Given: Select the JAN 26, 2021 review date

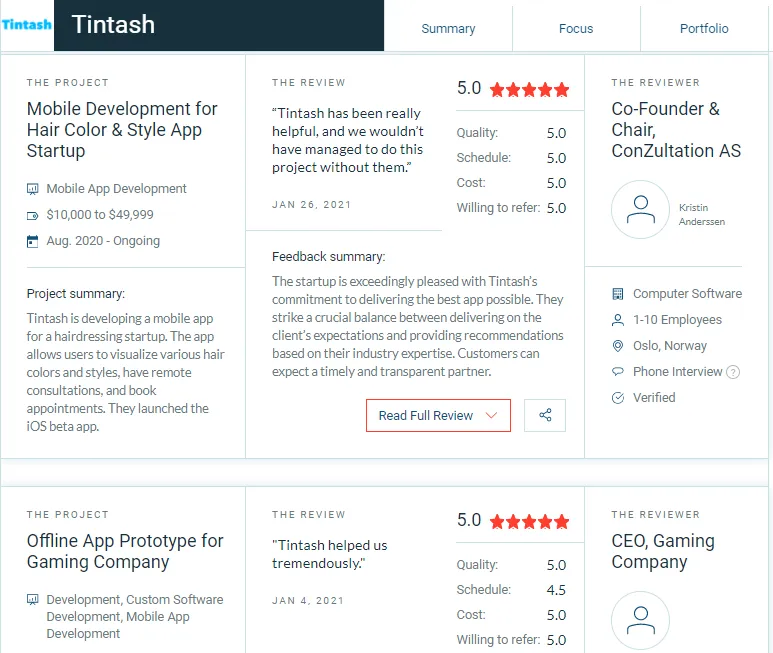Looking at the screenshot, I should (x=311, y=205).
